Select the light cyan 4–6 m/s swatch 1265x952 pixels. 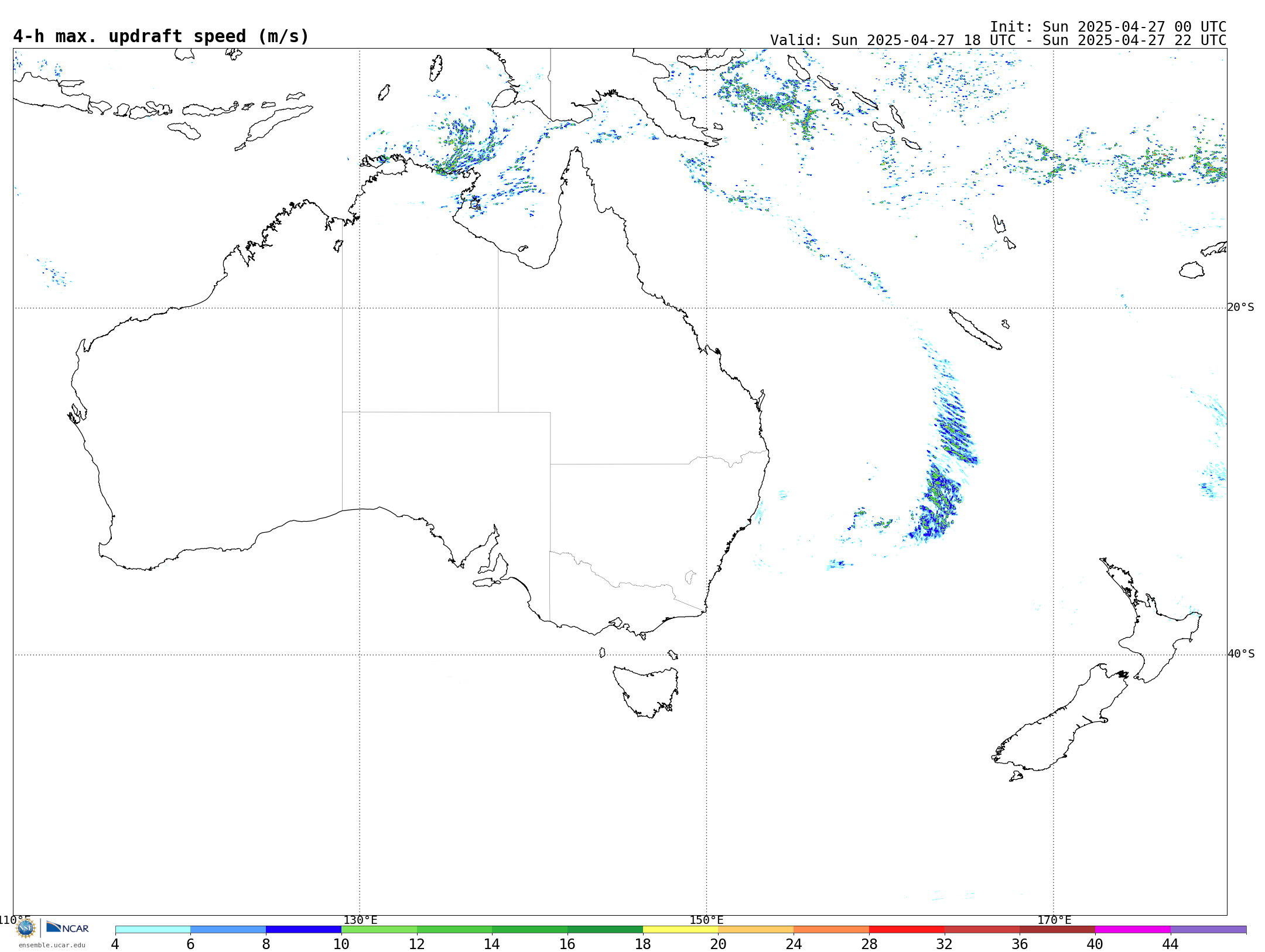pyautogui.click(x=153, y=930)
